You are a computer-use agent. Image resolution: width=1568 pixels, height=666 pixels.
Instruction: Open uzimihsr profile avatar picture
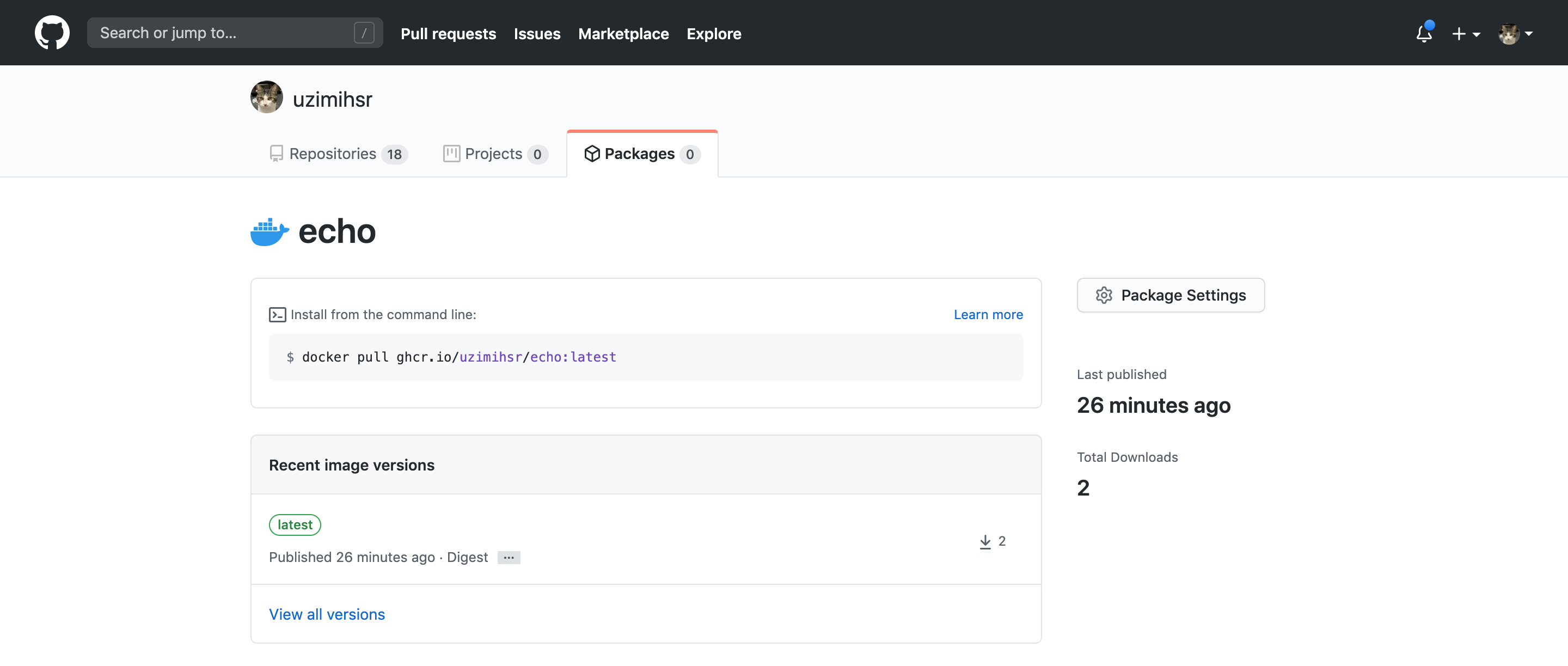[267, 97]
